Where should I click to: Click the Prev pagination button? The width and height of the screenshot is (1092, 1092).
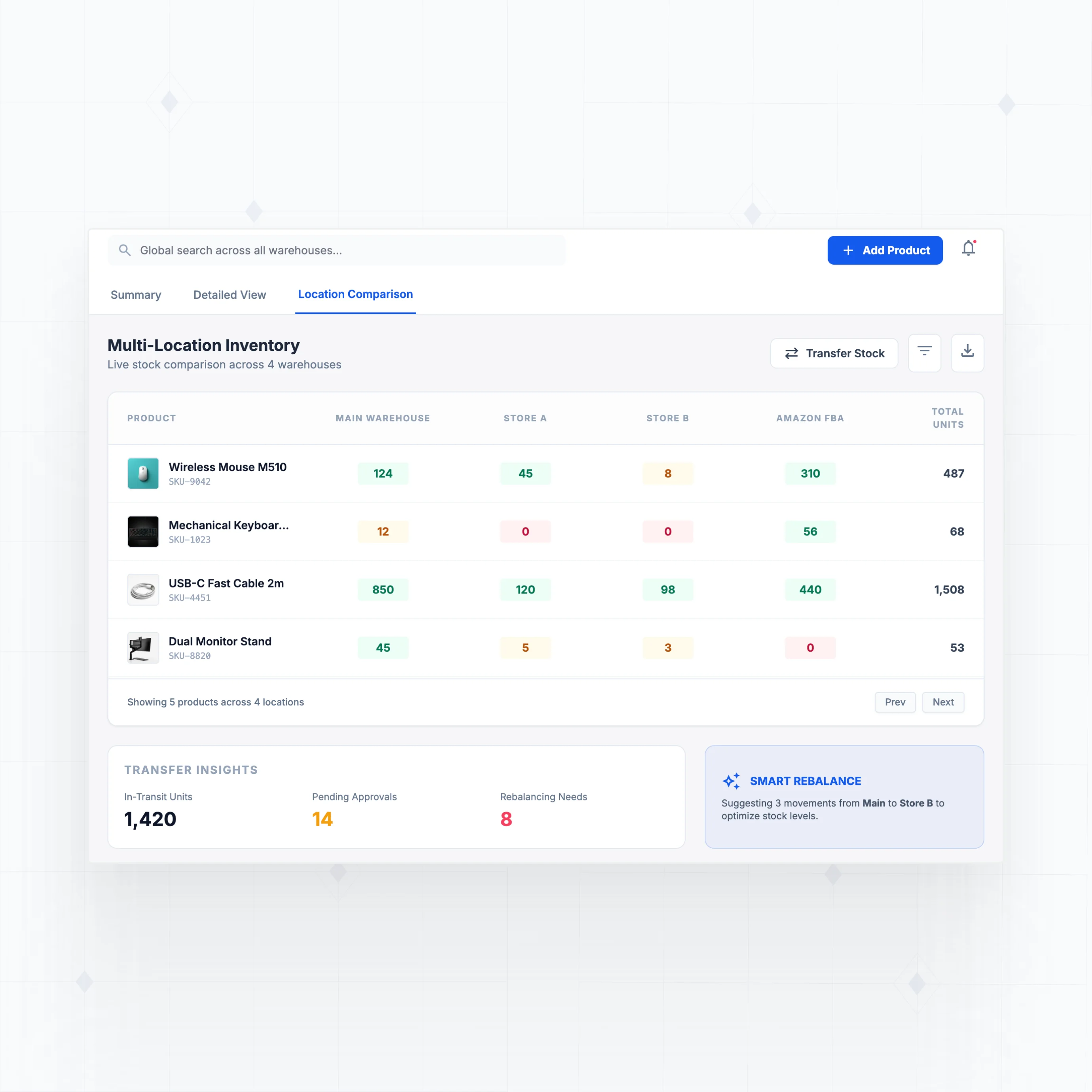point(895,702)
